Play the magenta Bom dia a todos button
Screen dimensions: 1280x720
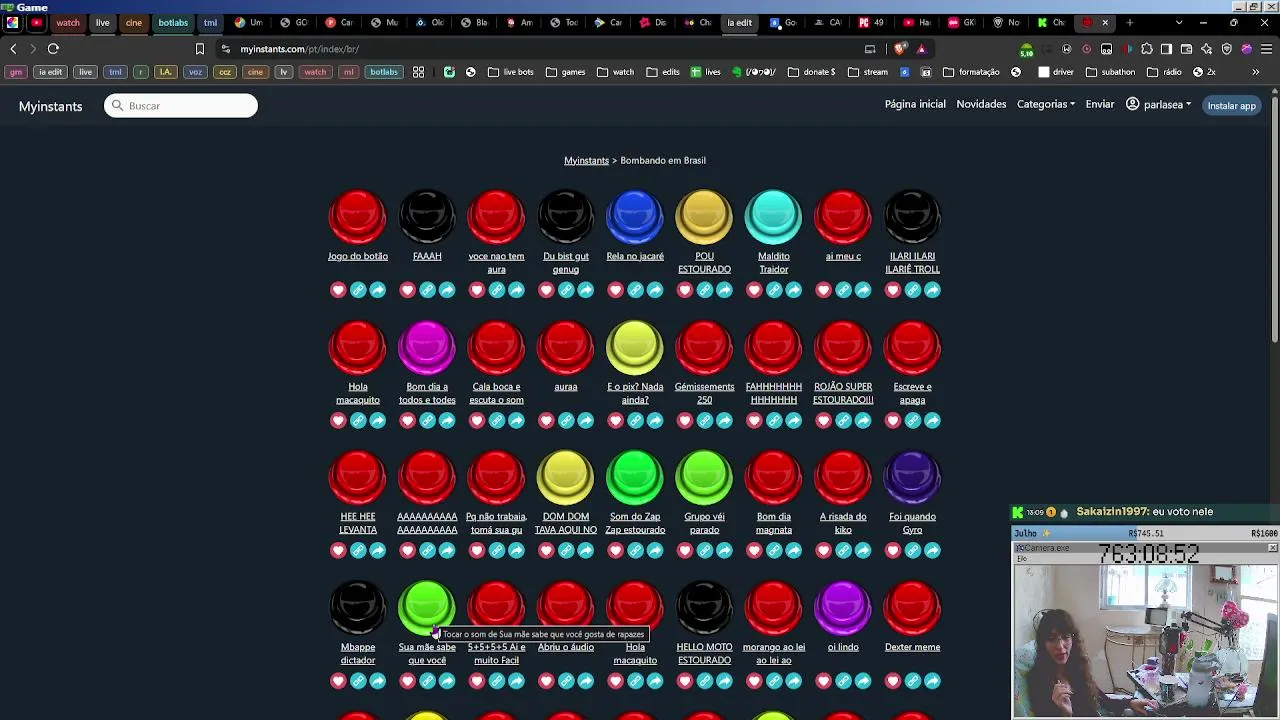(427, 347)
